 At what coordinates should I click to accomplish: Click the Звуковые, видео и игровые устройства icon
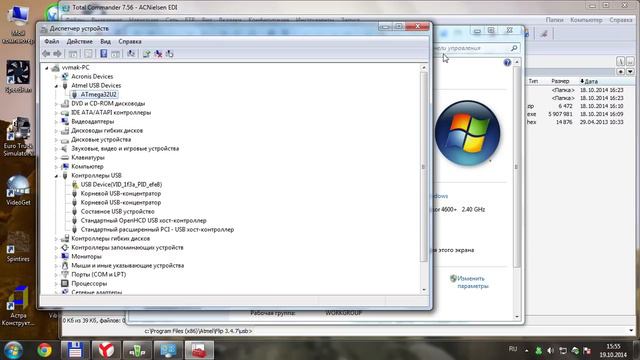(64, 149)
